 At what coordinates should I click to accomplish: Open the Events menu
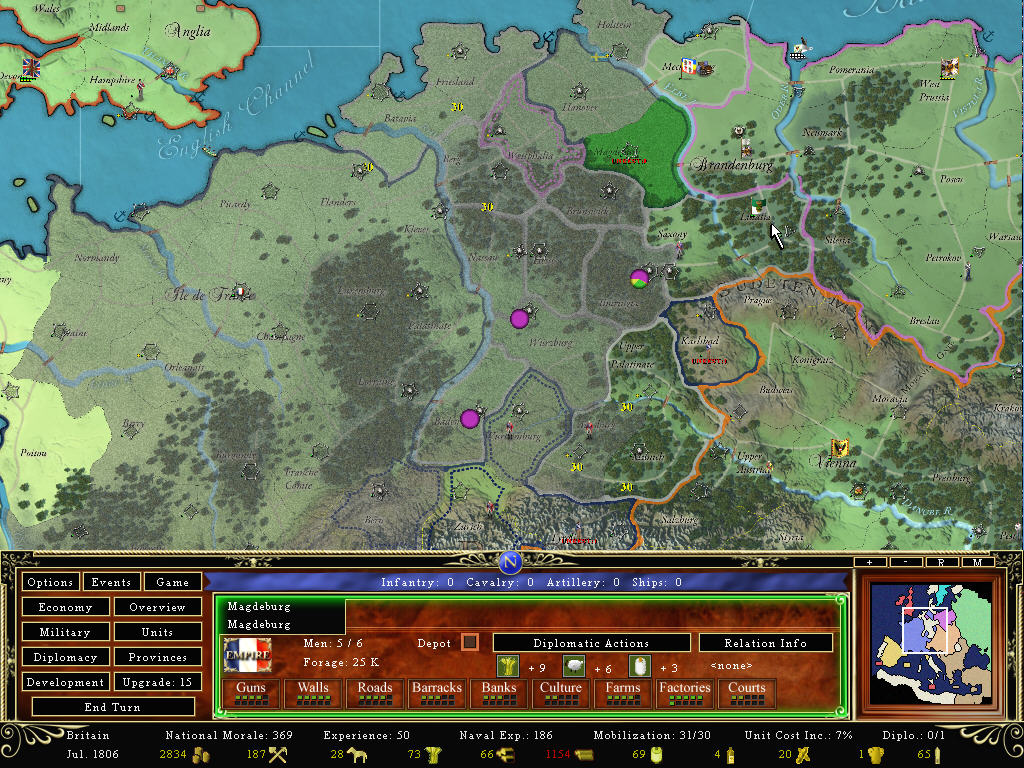click(111, 582)
